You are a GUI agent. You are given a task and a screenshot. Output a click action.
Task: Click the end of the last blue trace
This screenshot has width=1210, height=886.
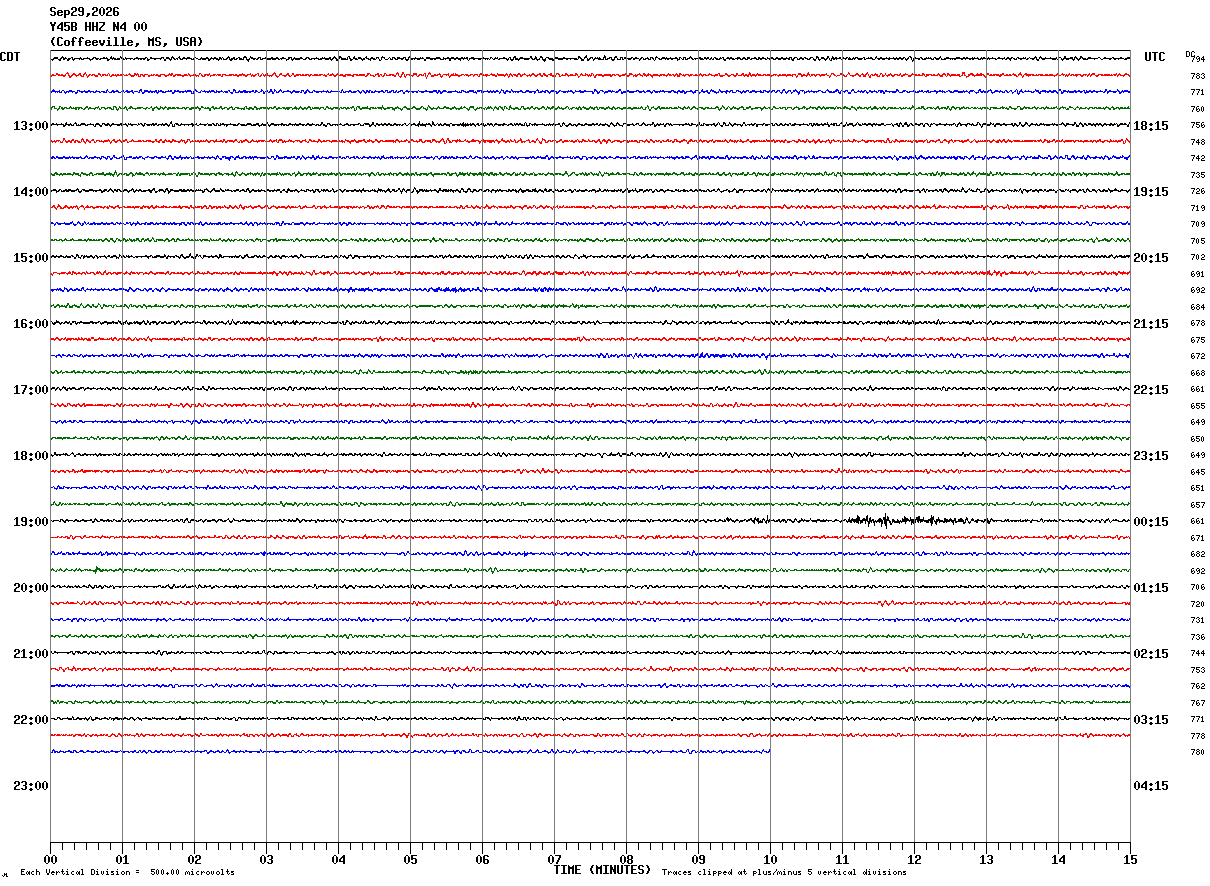(769, 751)
